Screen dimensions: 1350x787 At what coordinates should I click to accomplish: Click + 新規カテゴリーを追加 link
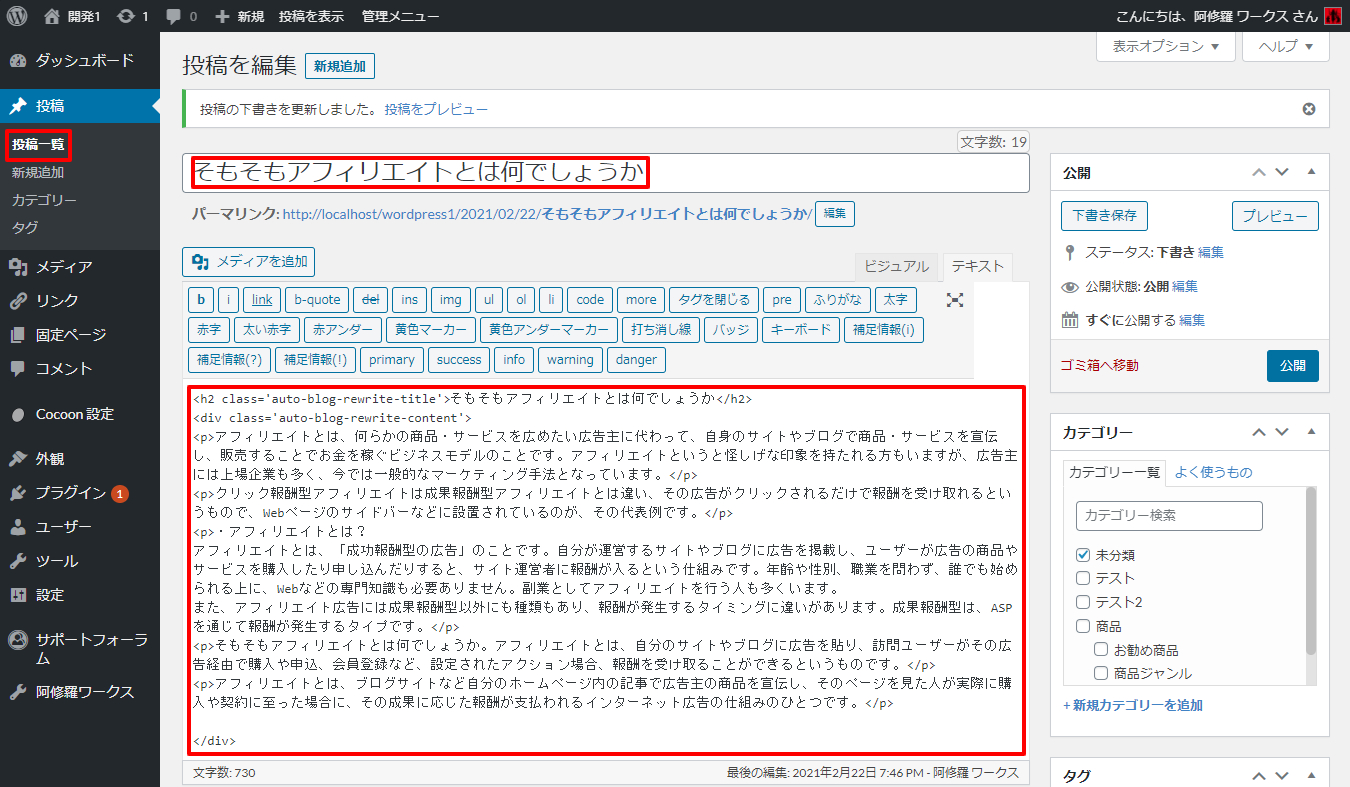coord(1133,705)
